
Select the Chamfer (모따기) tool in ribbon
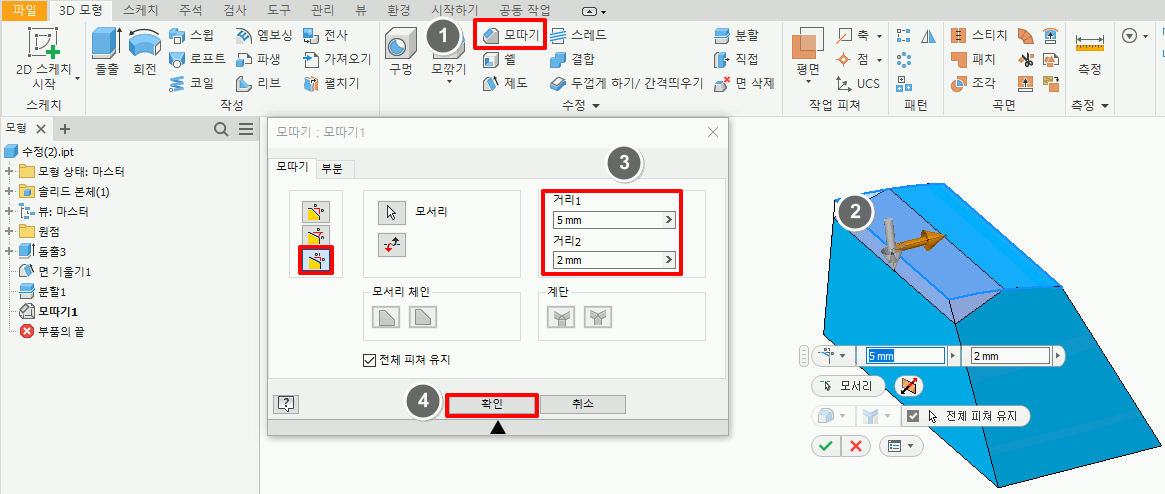(510, 35)
